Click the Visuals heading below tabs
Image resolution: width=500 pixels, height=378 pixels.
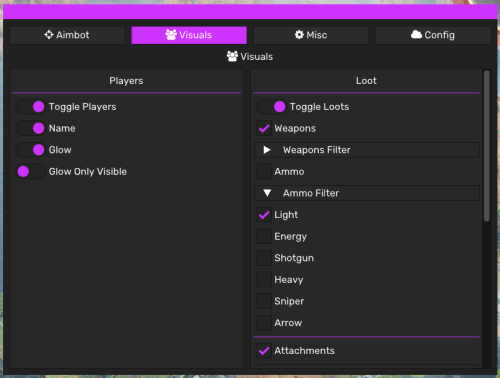point(250,56)
